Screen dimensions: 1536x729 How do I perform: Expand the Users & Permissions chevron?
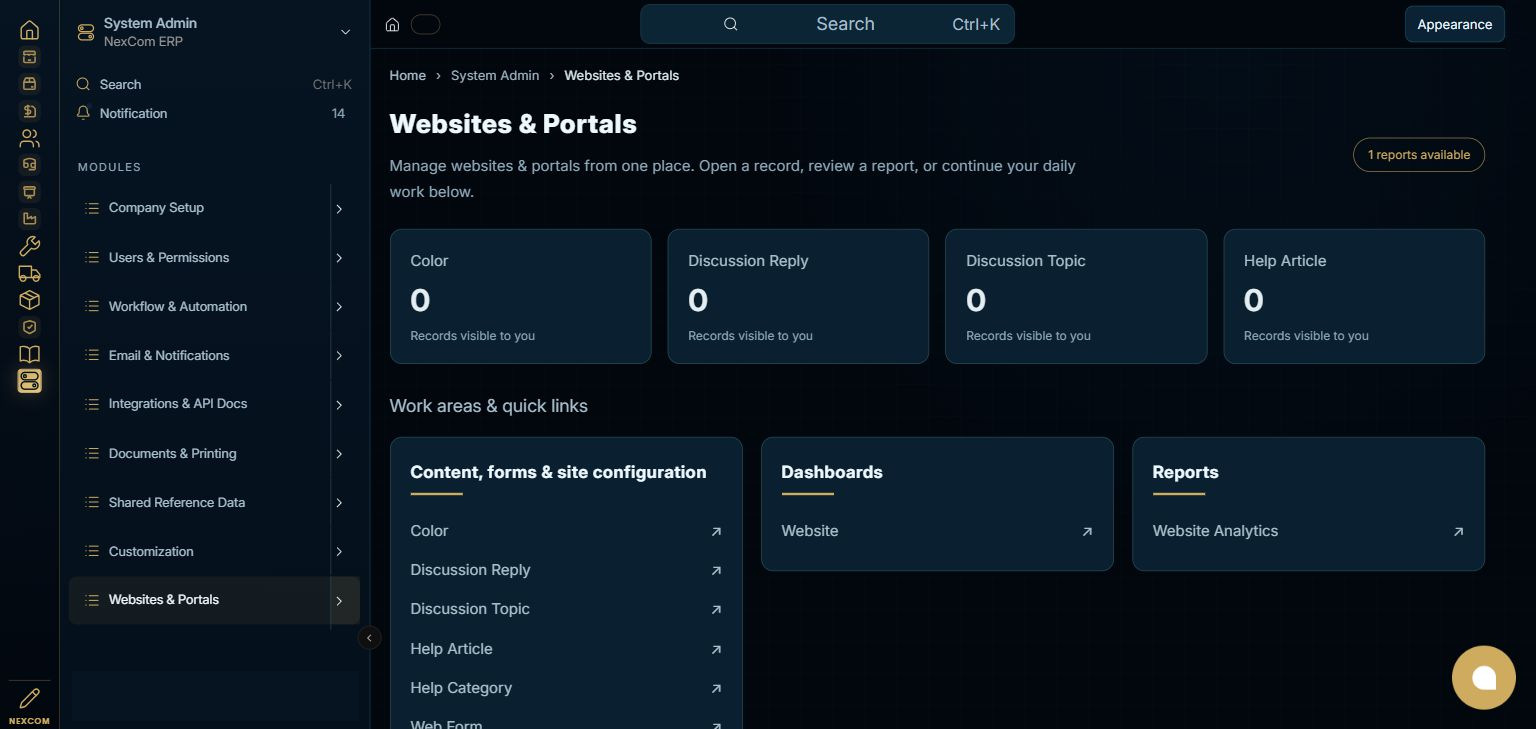pyautogui.click(x=339, y=258)
